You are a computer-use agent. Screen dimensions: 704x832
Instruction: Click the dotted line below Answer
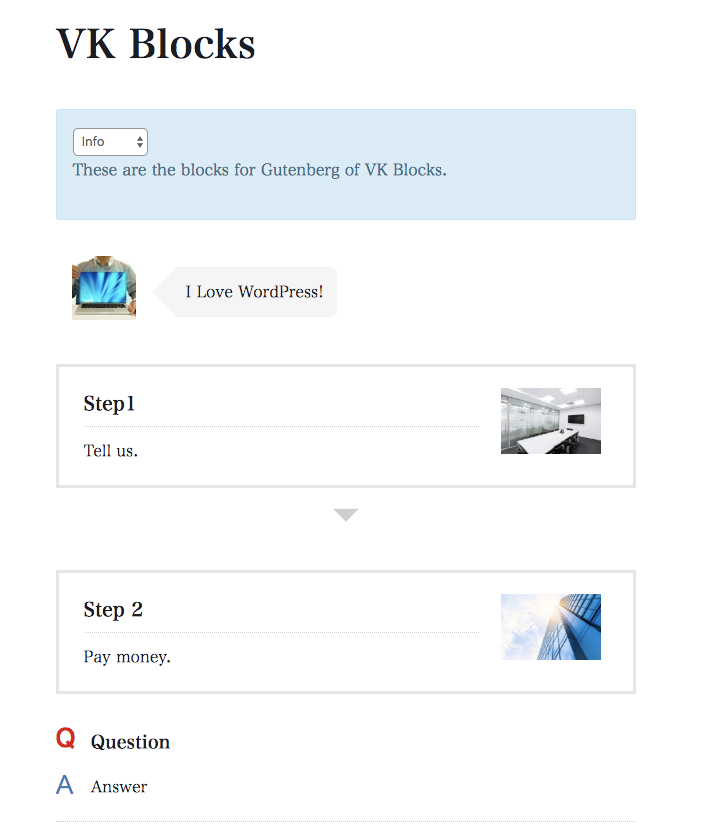tap(345, 822)
